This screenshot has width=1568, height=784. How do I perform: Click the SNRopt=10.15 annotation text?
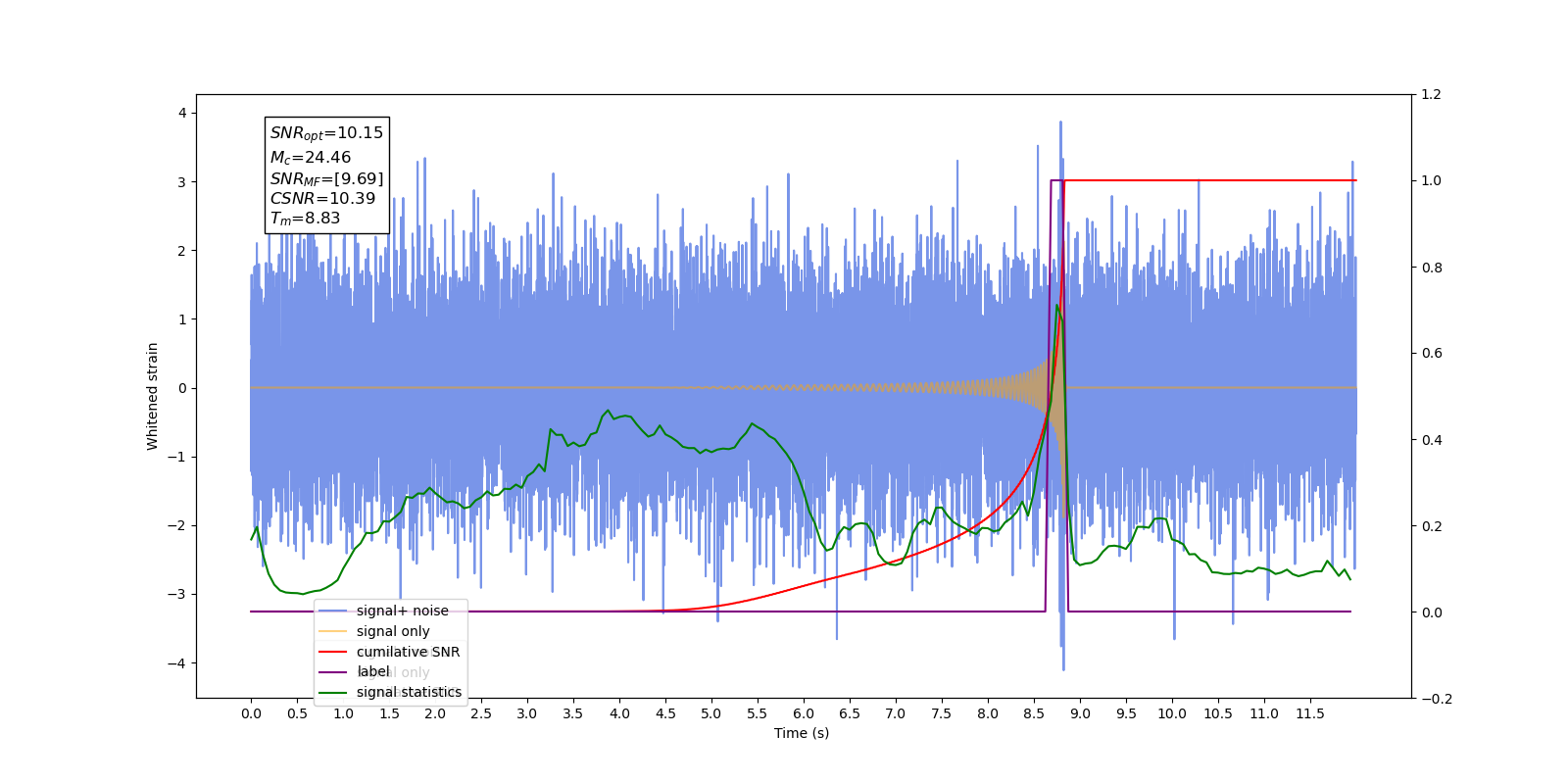click(326, 133)
